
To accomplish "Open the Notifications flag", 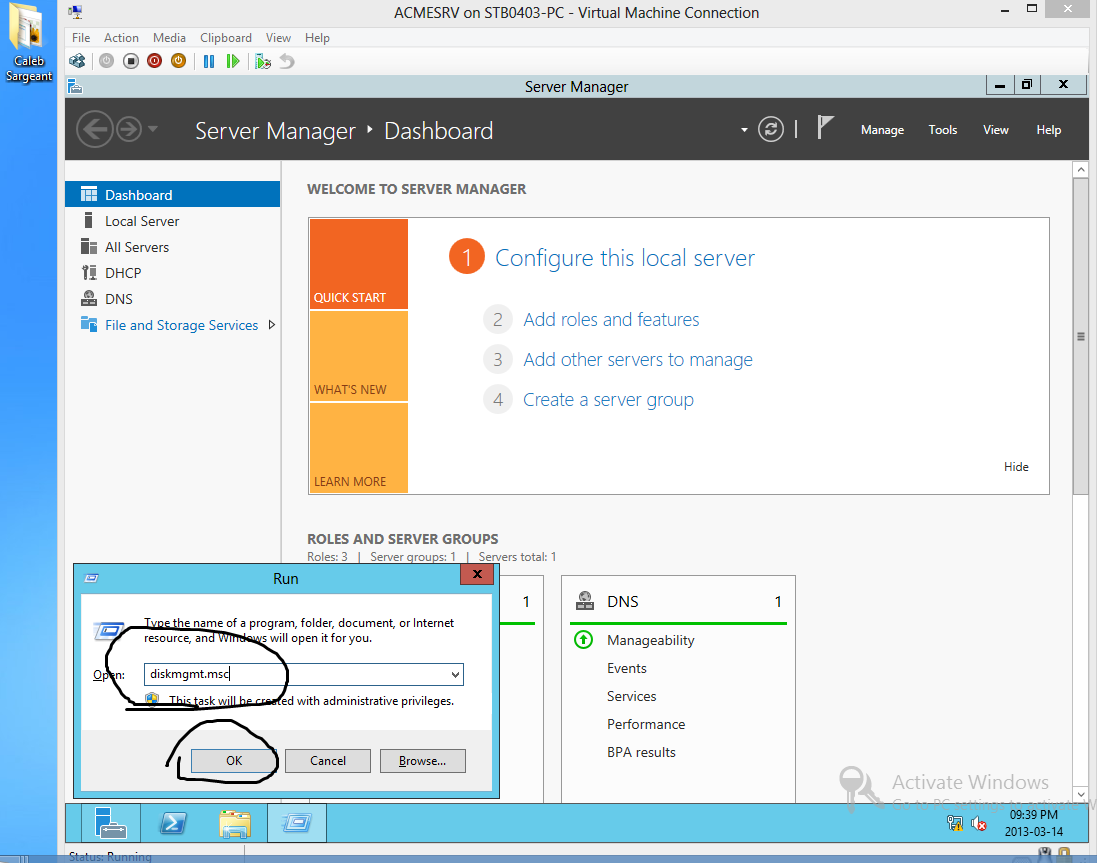I will click(x=825, y=128).
